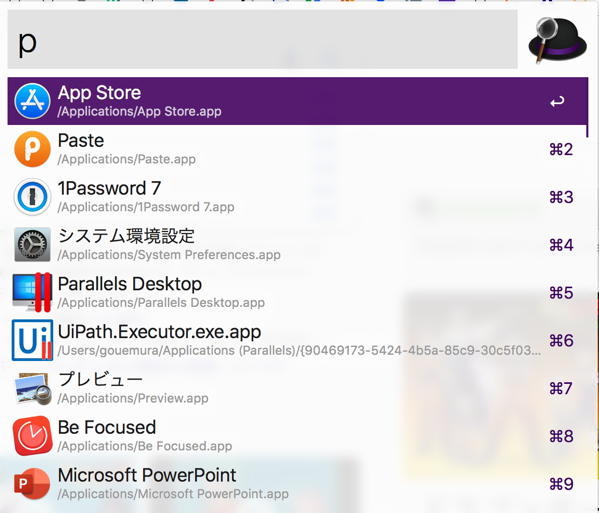The image size is (599, 513).
Task: Click the 1Password 7 icon
Action: coord(32,197)
